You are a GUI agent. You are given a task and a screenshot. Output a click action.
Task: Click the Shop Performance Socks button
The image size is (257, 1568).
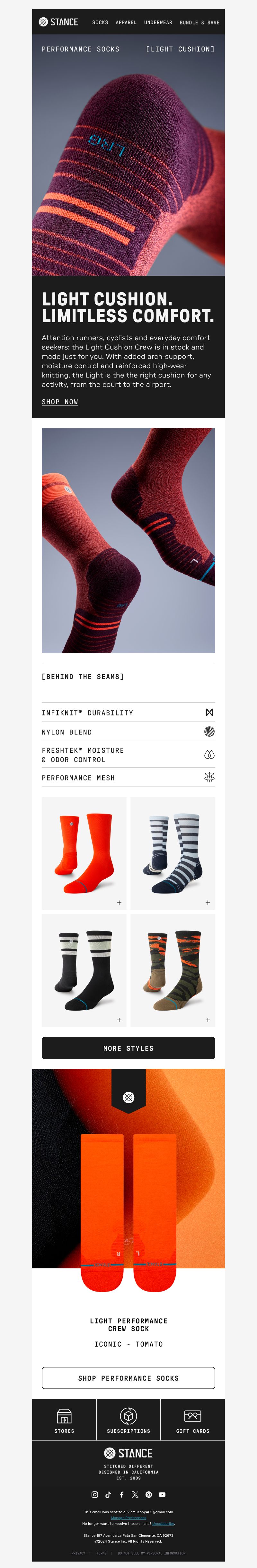128,1378
